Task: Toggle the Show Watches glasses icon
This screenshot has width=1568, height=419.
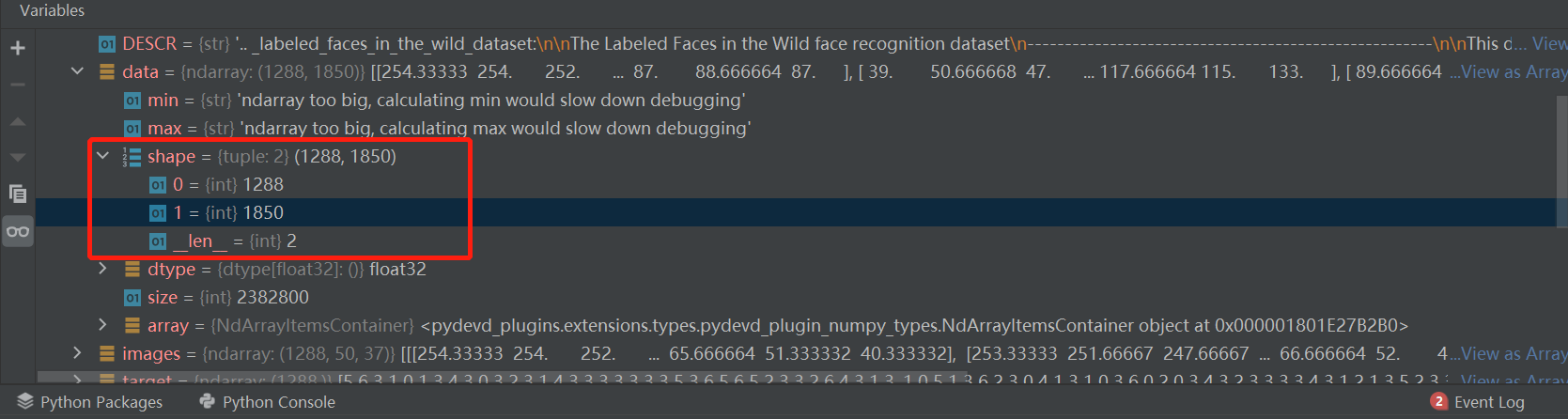Action: [x=18, y=231]
